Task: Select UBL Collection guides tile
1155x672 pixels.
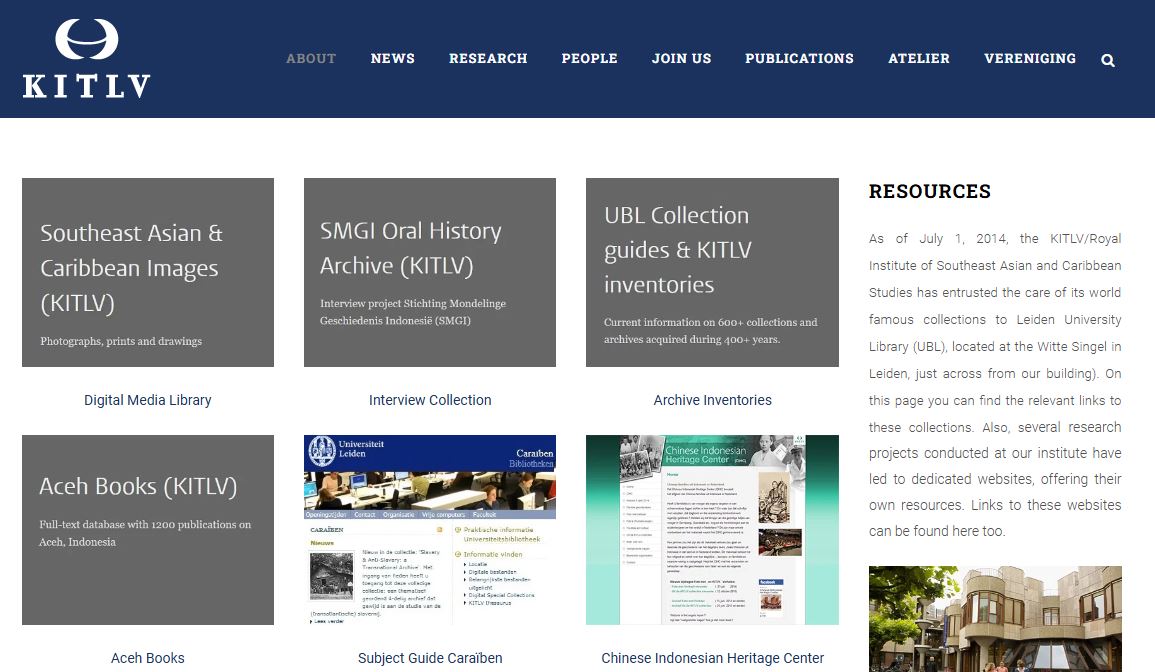Action: (x=712, y=272)
